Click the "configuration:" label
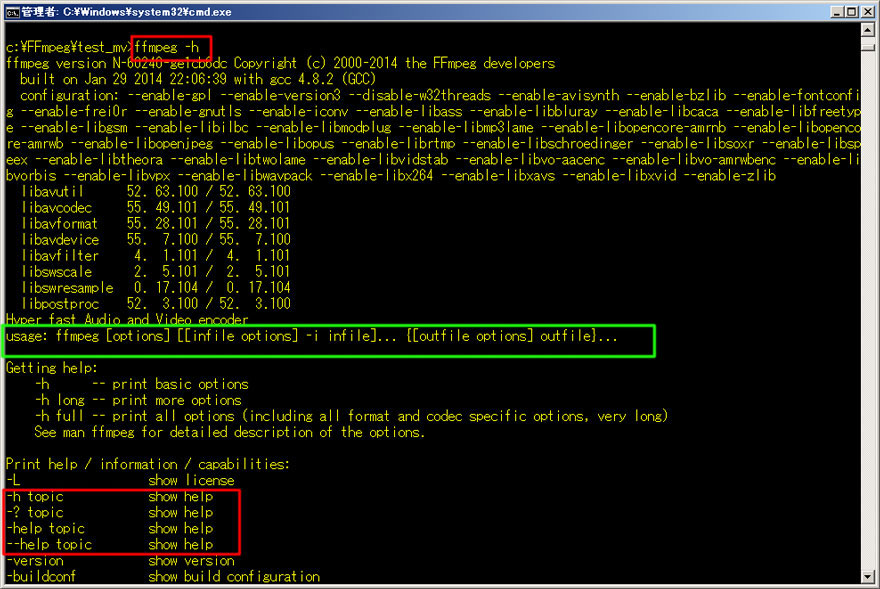This screenshot has height=589, width=880. click(x=69, y=95)
